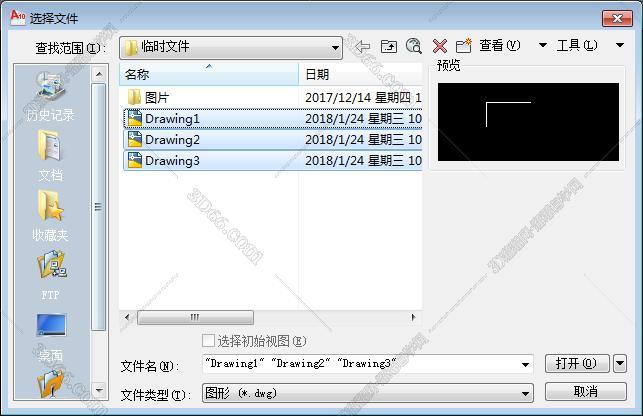Click the file list scroll right arrow

pos(413,317)
